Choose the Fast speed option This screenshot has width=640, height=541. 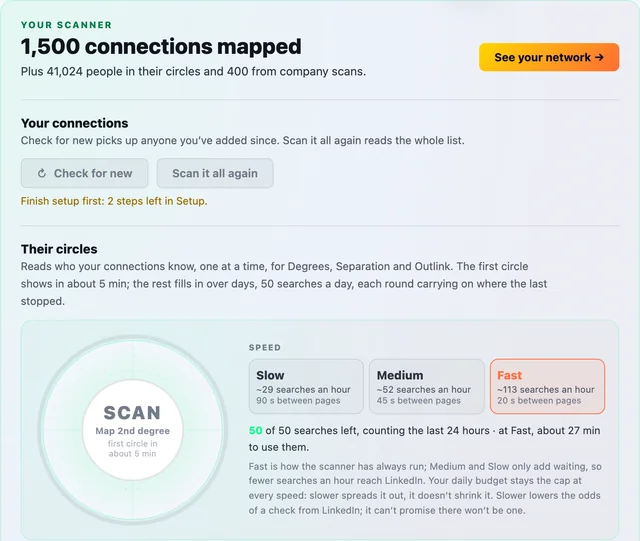pyautogui.click(x=547, y=386)
